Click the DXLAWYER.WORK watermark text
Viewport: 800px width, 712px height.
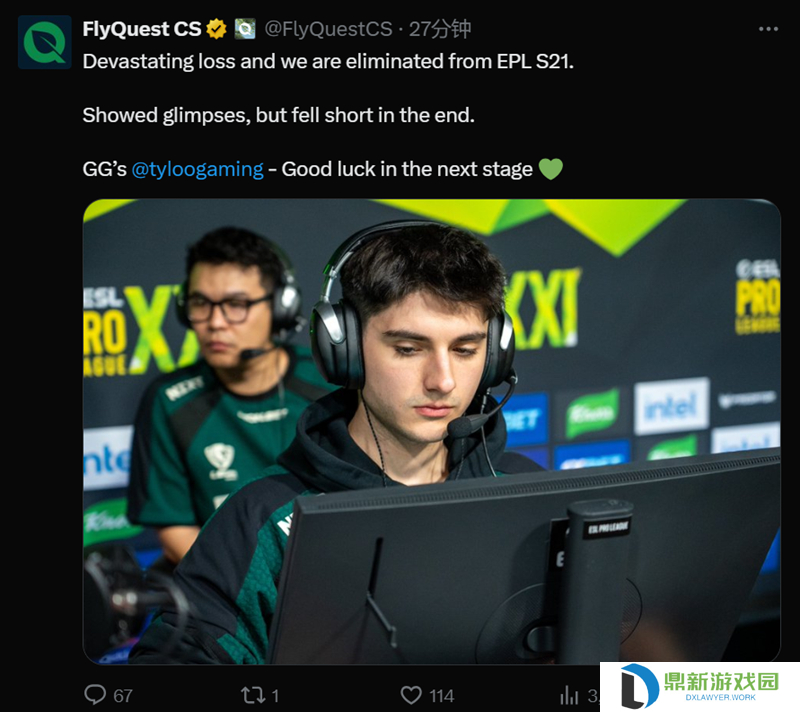[x=720, y=697]
